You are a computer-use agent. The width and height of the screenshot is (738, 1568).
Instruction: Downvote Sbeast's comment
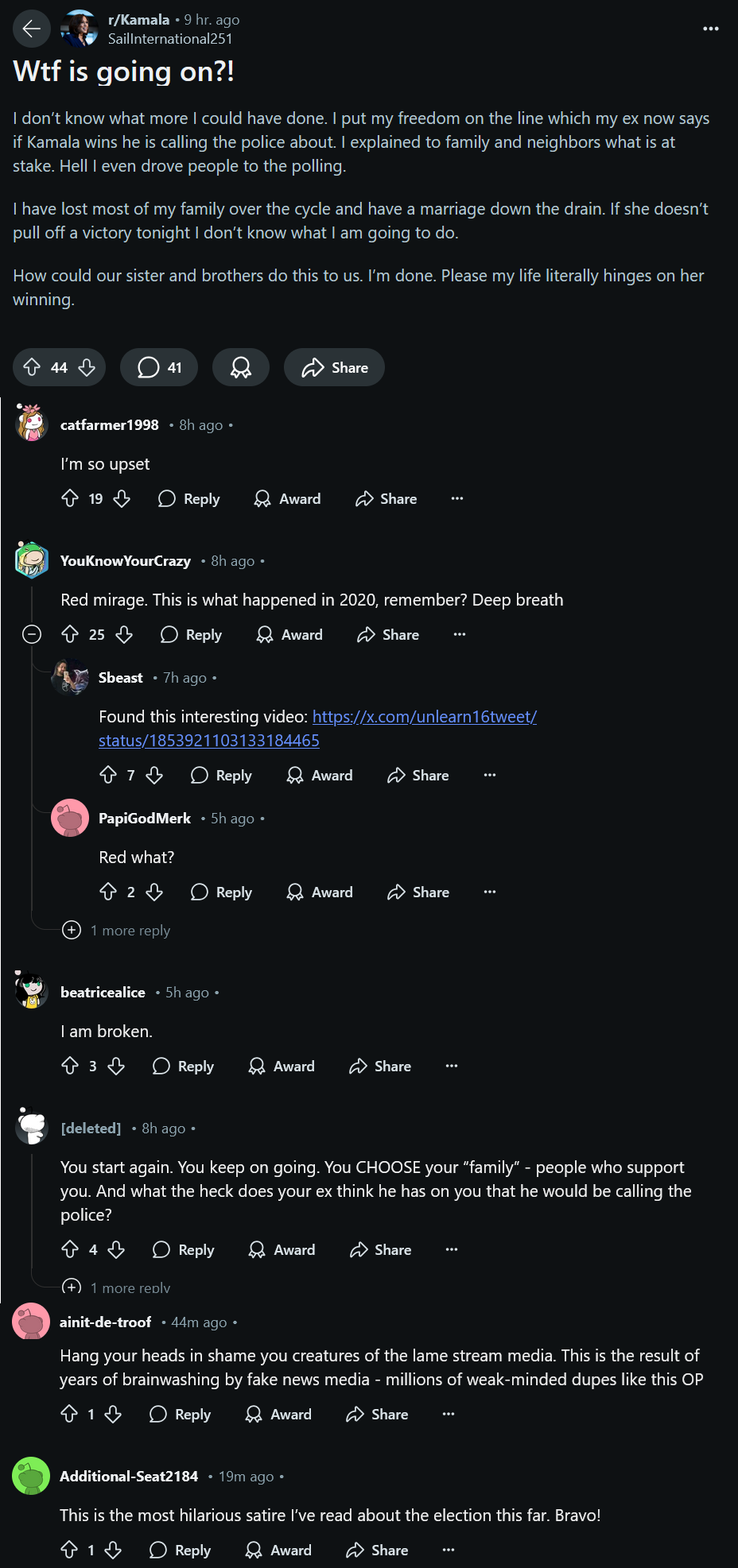154,775
